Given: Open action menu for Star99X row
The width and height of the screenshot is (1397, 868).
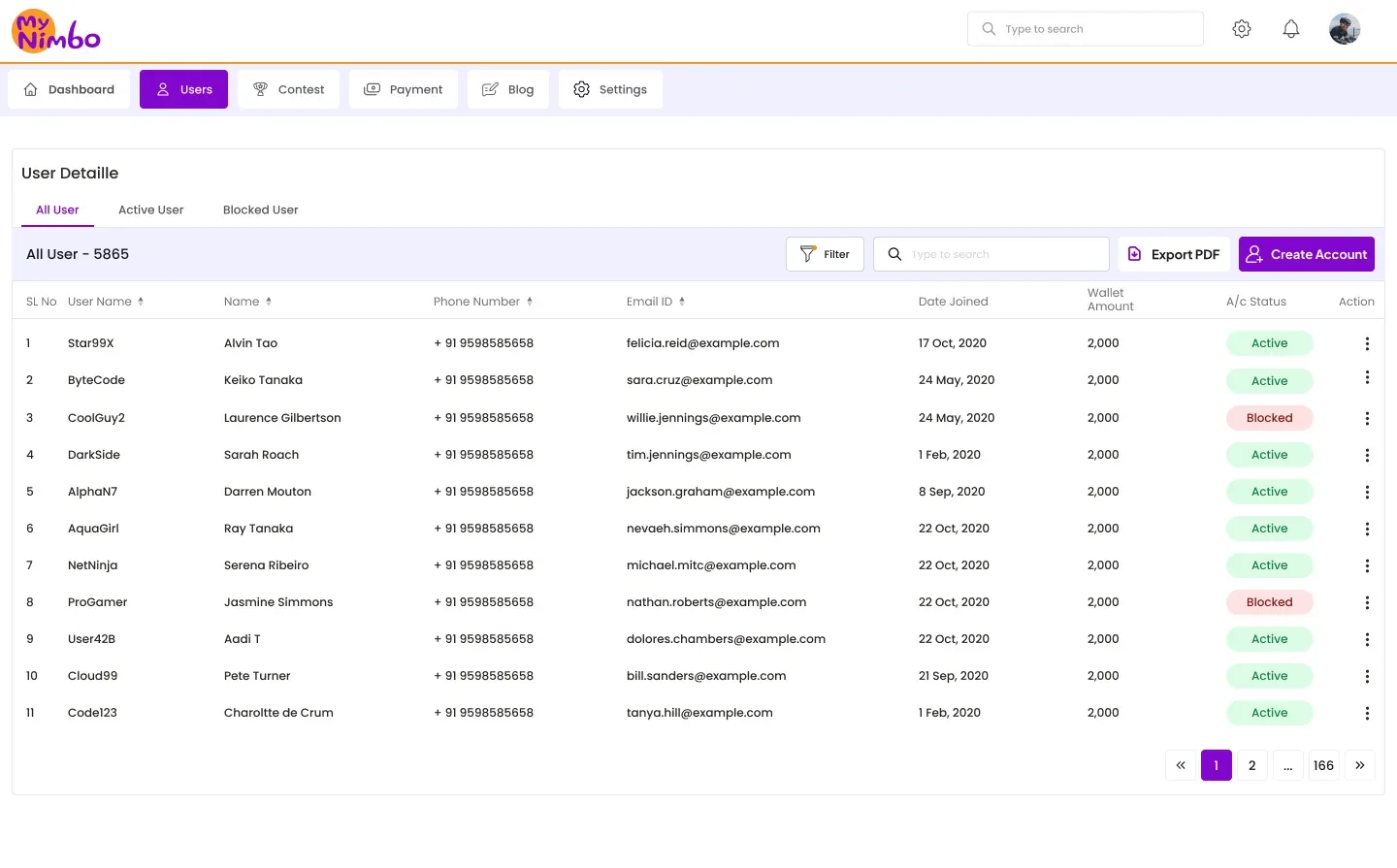Looking at the screenshot, I should [1367, 343].
